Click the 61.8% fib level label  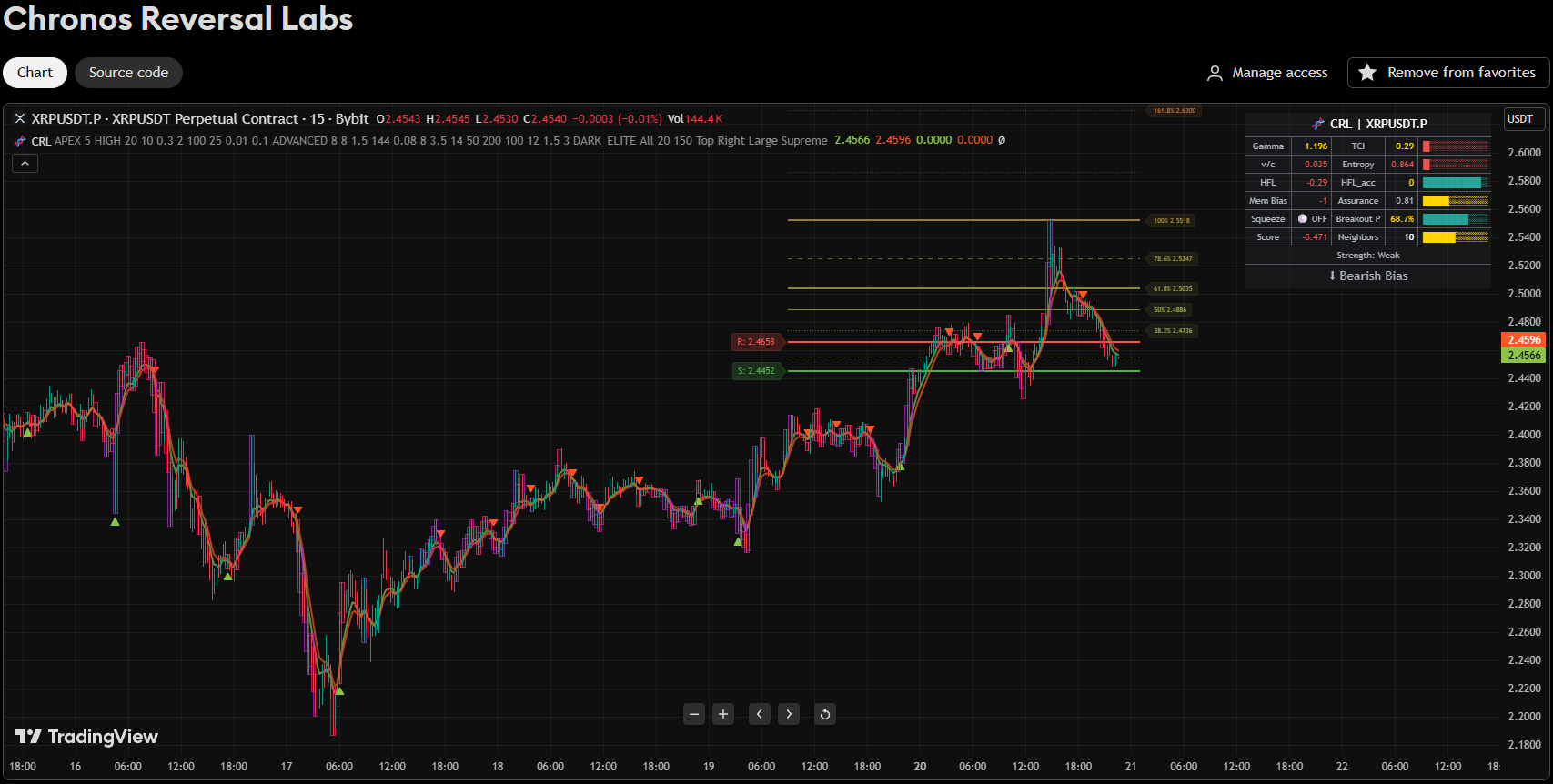(x=1172, y=288)
